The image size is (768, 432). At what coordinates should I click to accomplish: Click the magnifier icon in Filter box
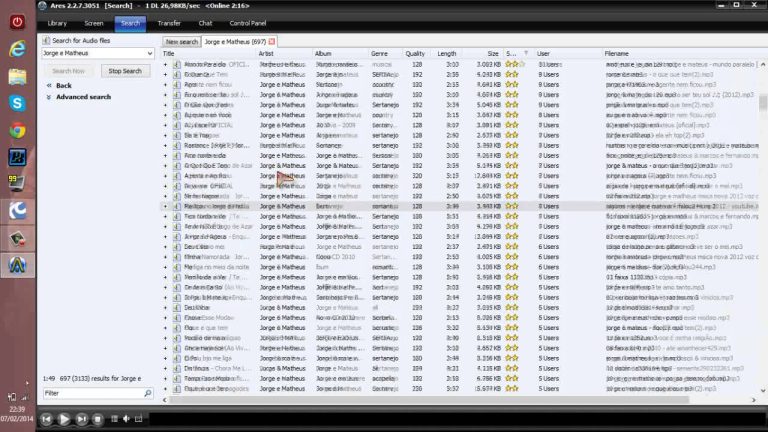tap(148, 394)
